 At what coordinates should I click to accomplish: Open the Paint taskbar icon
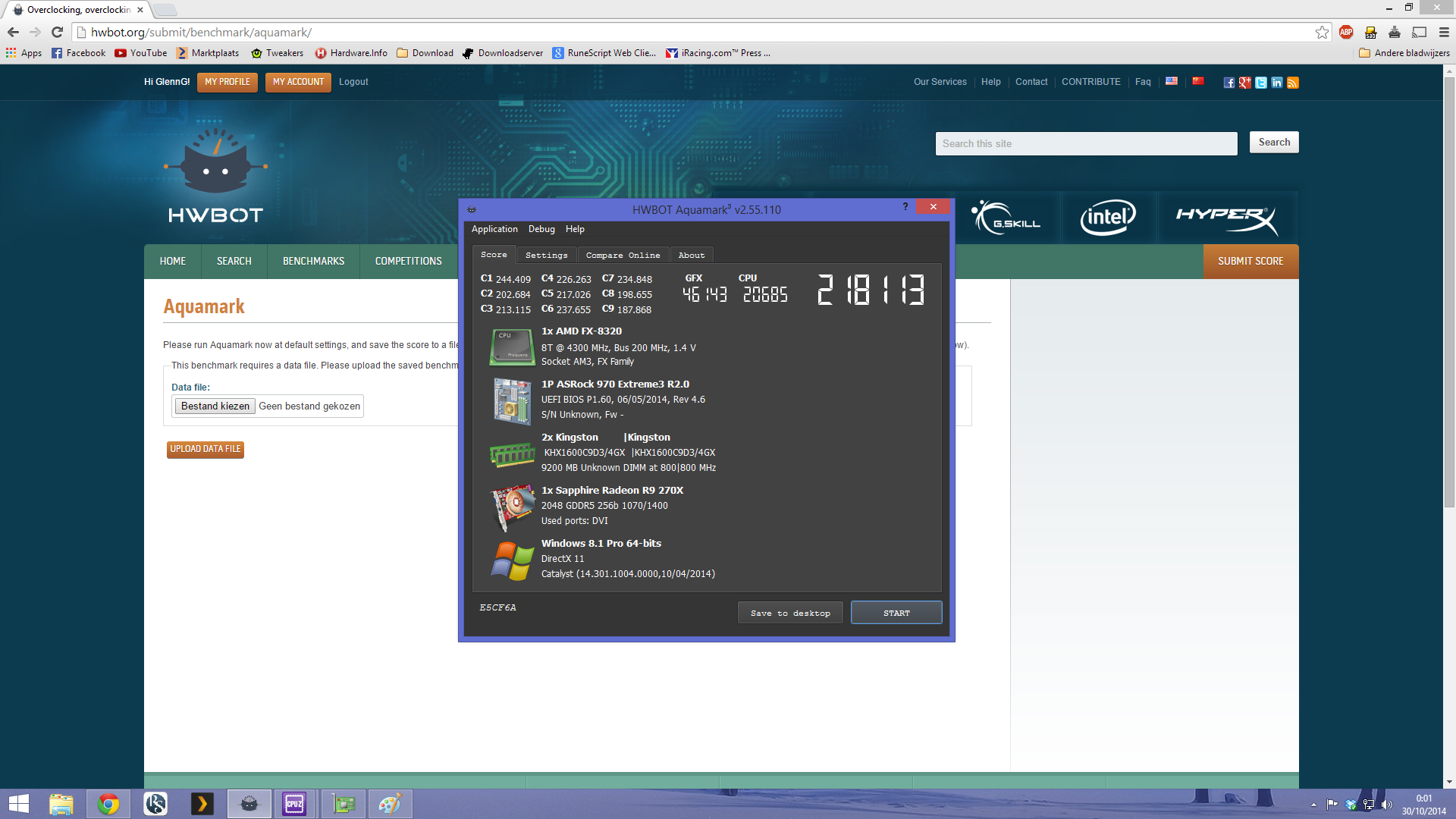pos(390,804)
